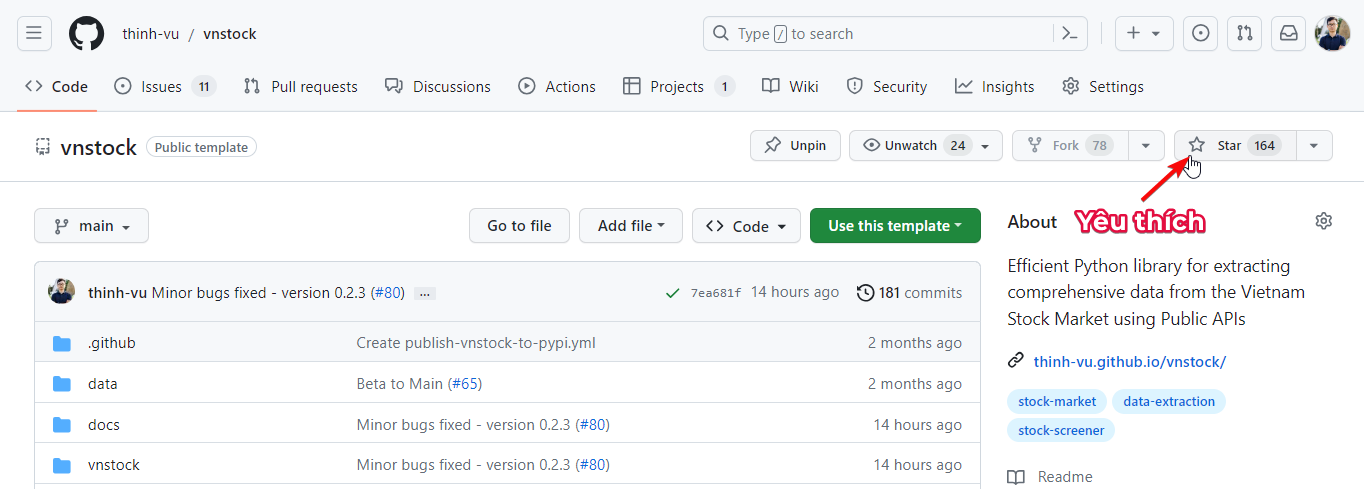The image size is (1364, 489).
Task: Open the thinh-vu.github.io/vnstock link
Action: point(1129,361)
